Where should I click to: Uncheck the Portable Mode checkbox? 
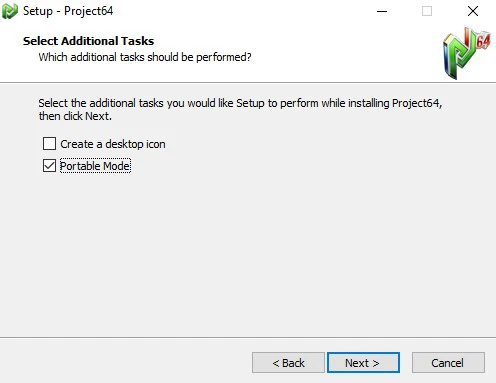[x=49, y=166]
